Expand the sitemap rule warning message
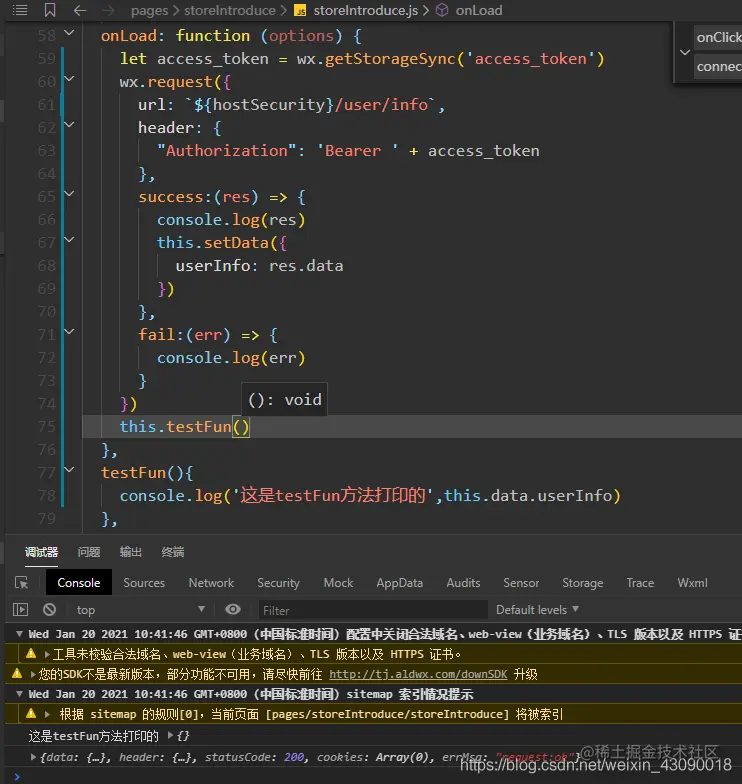The image size is (742, 784). 47,714
